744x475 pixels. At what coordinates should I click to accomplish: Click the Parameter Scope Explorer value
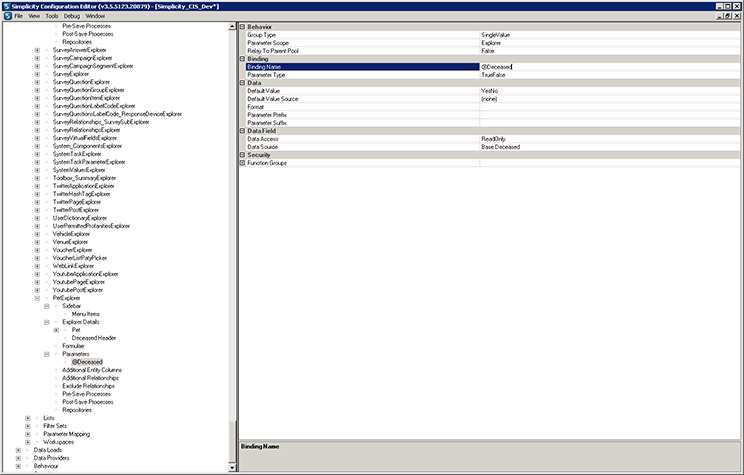pyautogui.click(x=609, y=43)
